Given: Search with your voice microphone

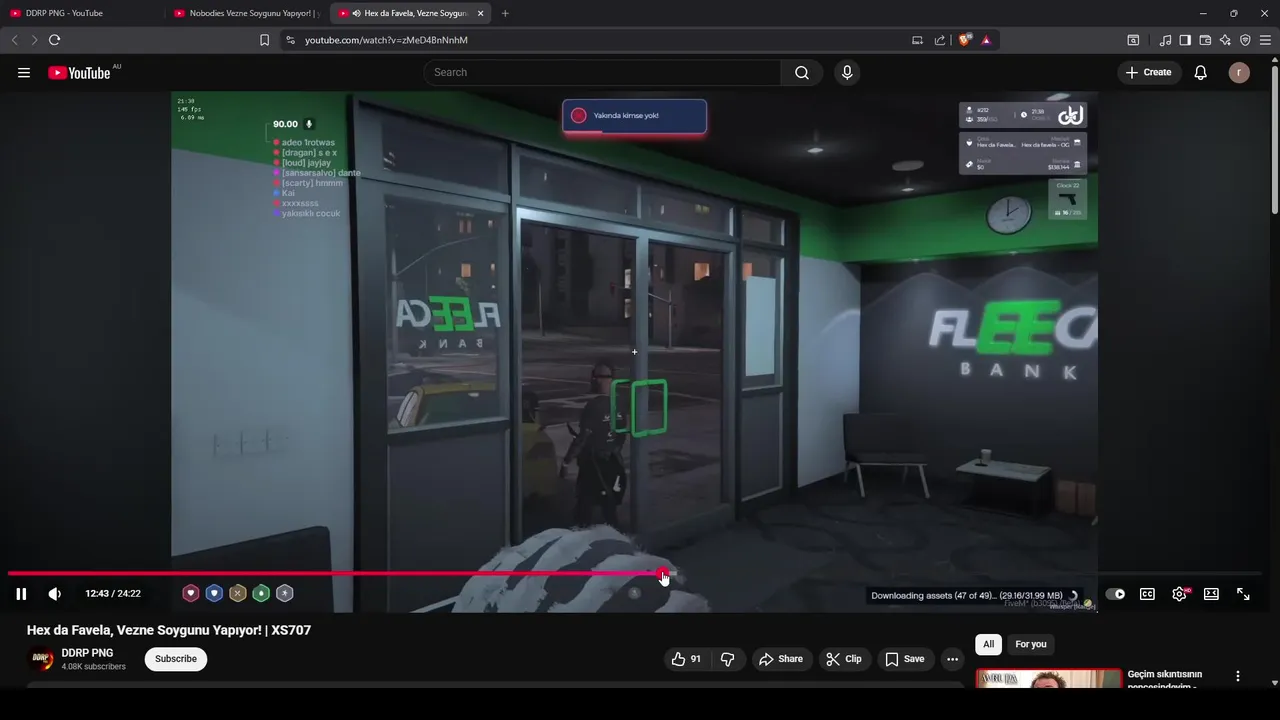Looking at the screenshot, I should pos(847,72).
